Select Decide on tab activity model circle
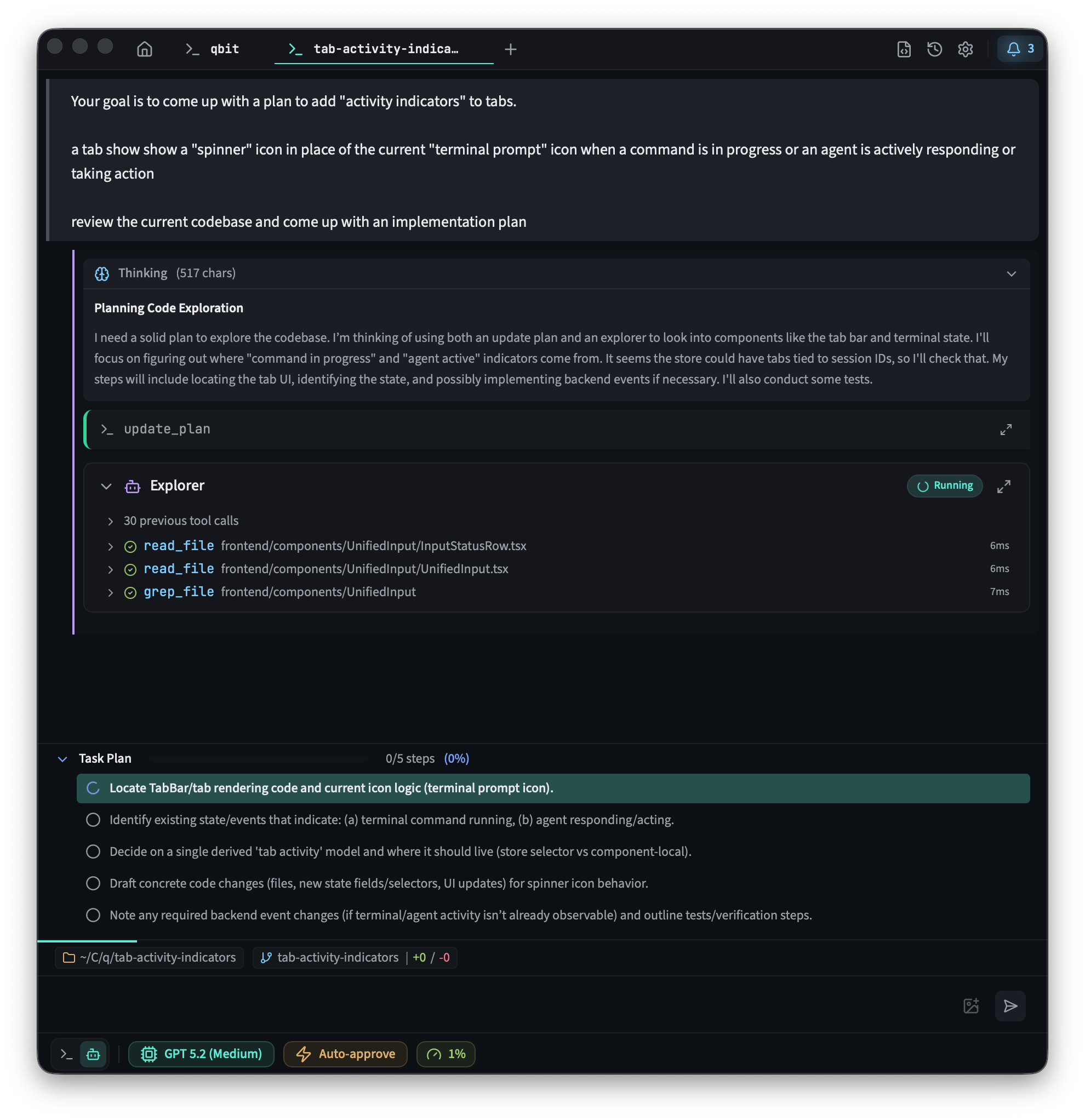1085x1120 pixels. coord(93,852)
